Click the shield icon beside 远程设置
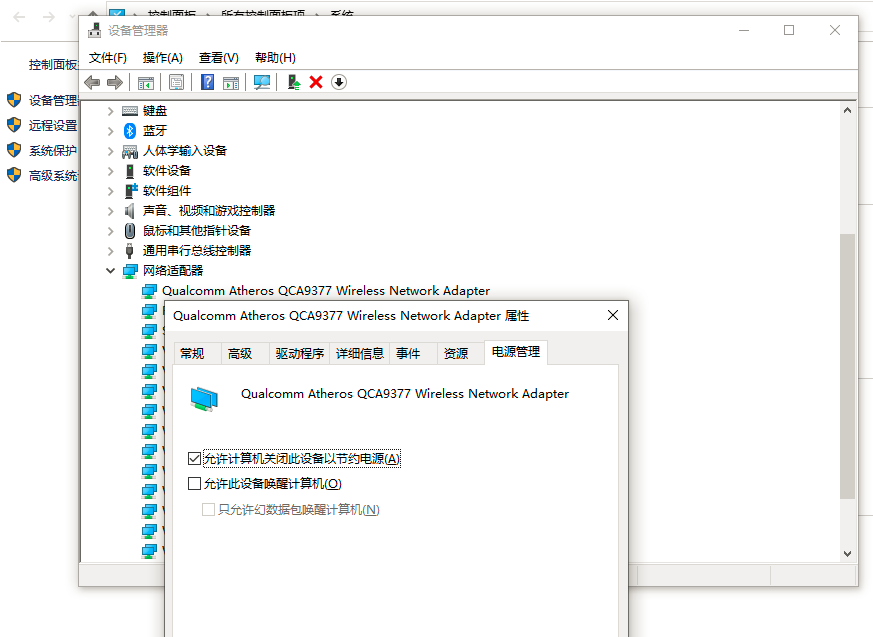 [x=14, y=125]
